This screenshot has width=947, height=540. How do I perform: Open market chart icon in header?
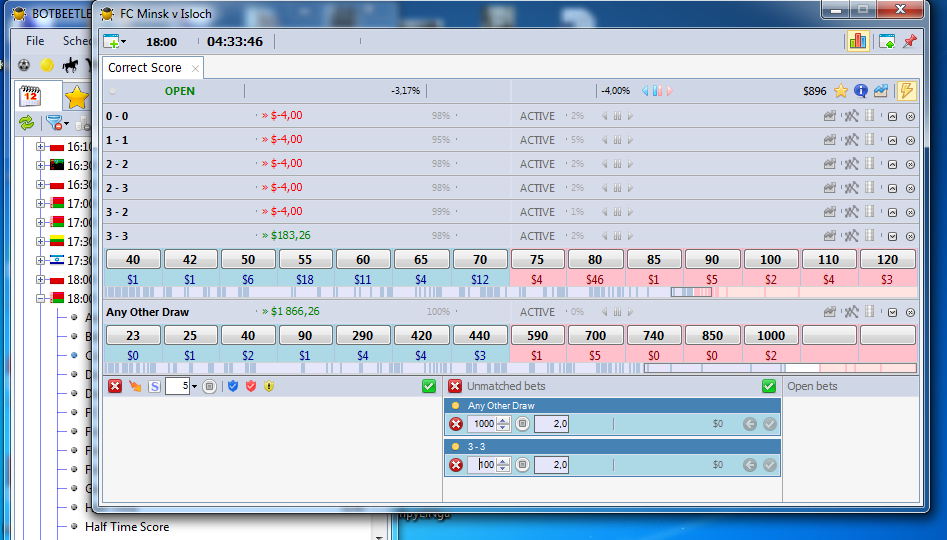(881, 91)
